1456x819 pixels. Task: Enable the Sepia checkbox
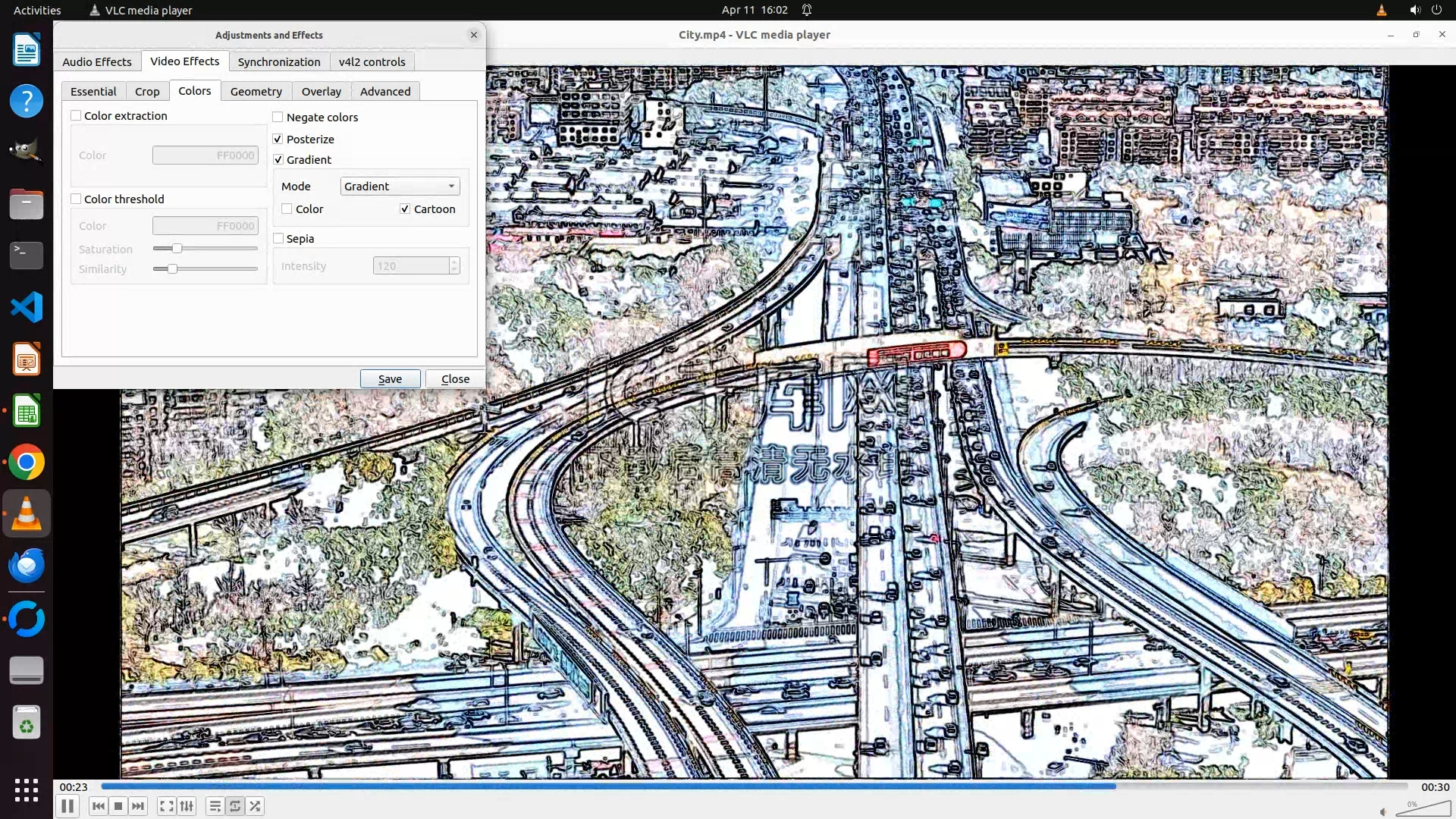[x=278, y=239]
